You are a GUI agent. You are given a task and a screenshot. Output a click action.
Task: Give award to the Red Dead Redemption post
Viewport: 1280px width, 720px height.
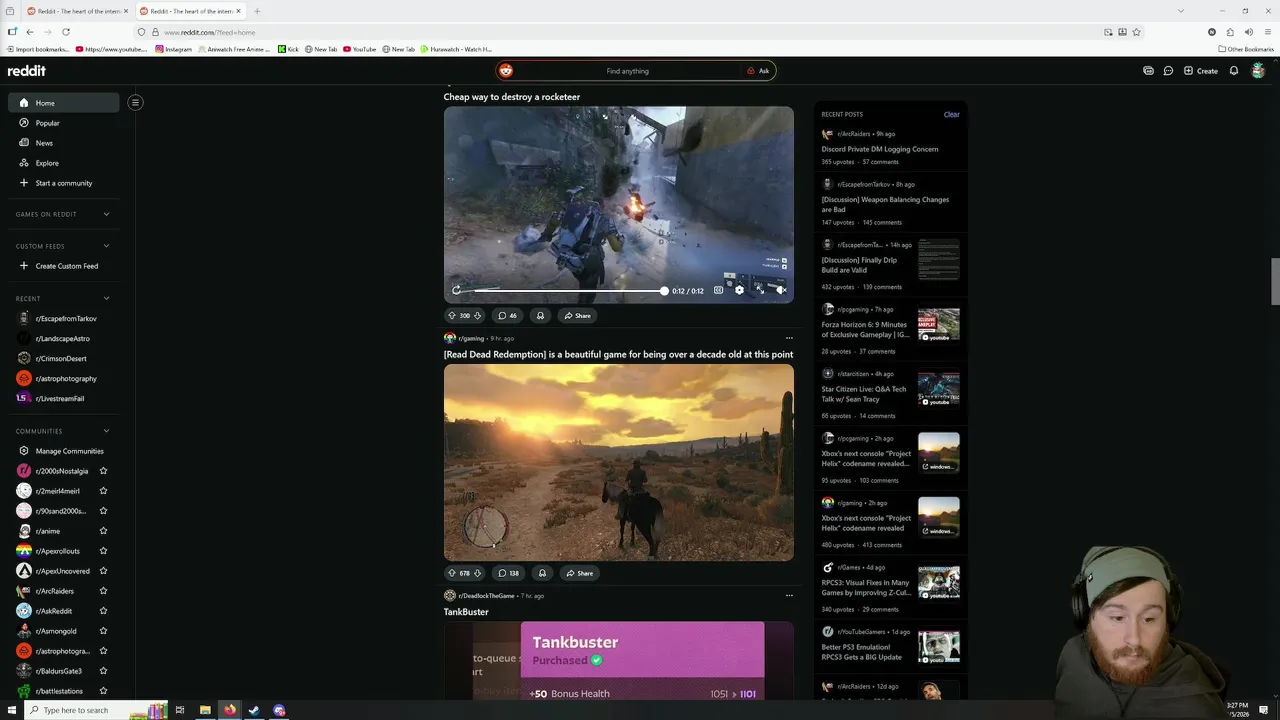pos(542,573)
